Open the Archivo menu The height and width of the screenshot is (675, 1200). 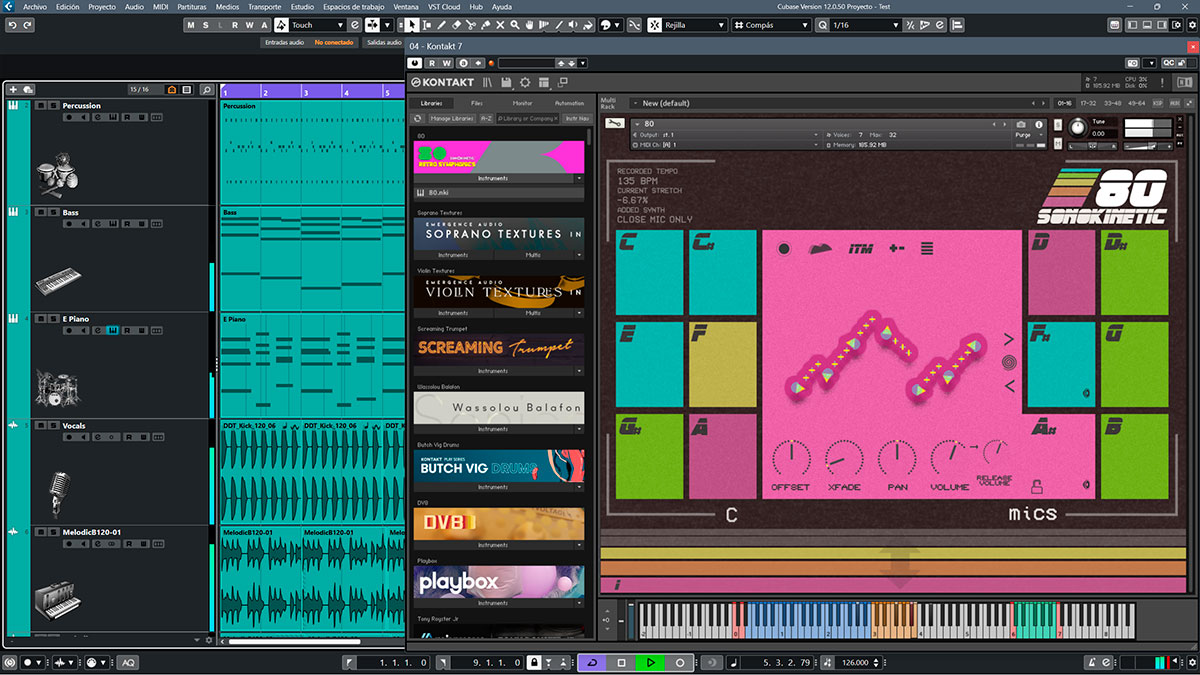tap(34, 6)
